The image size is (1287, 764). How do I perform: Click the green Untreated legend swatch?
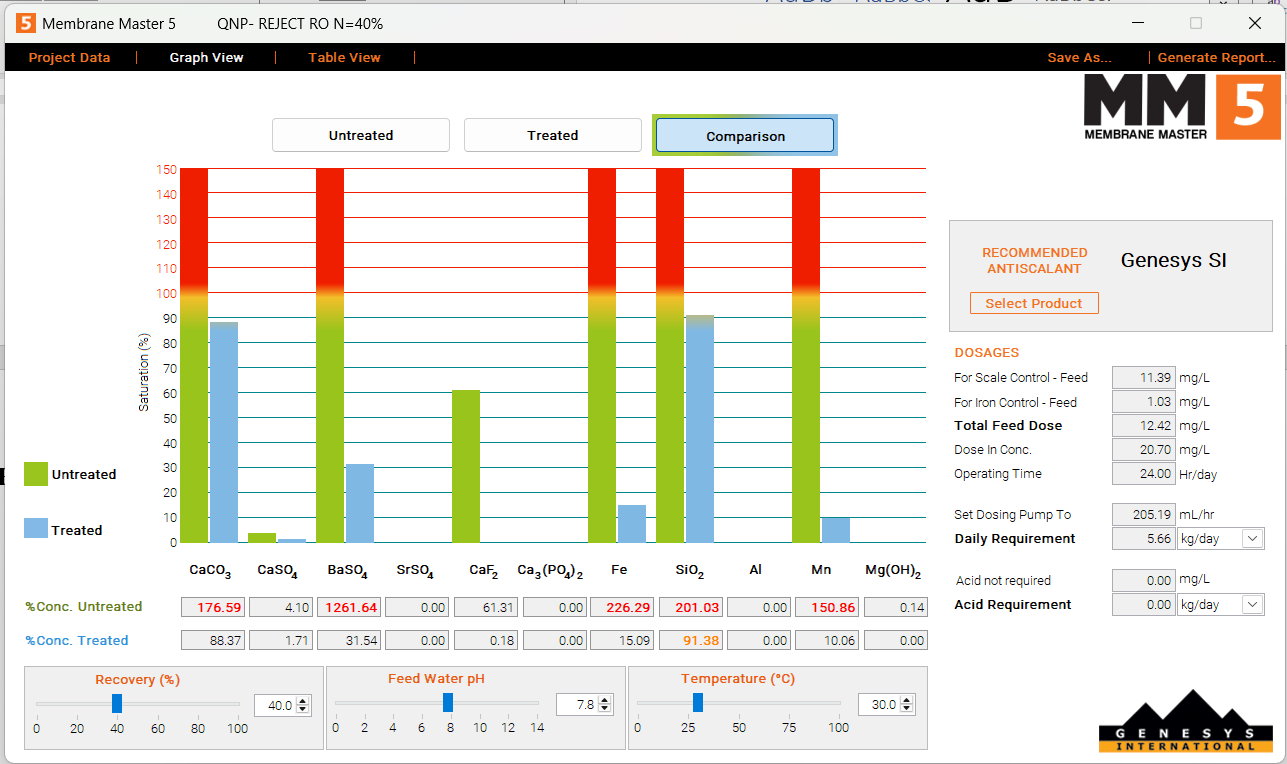(36, 474)
